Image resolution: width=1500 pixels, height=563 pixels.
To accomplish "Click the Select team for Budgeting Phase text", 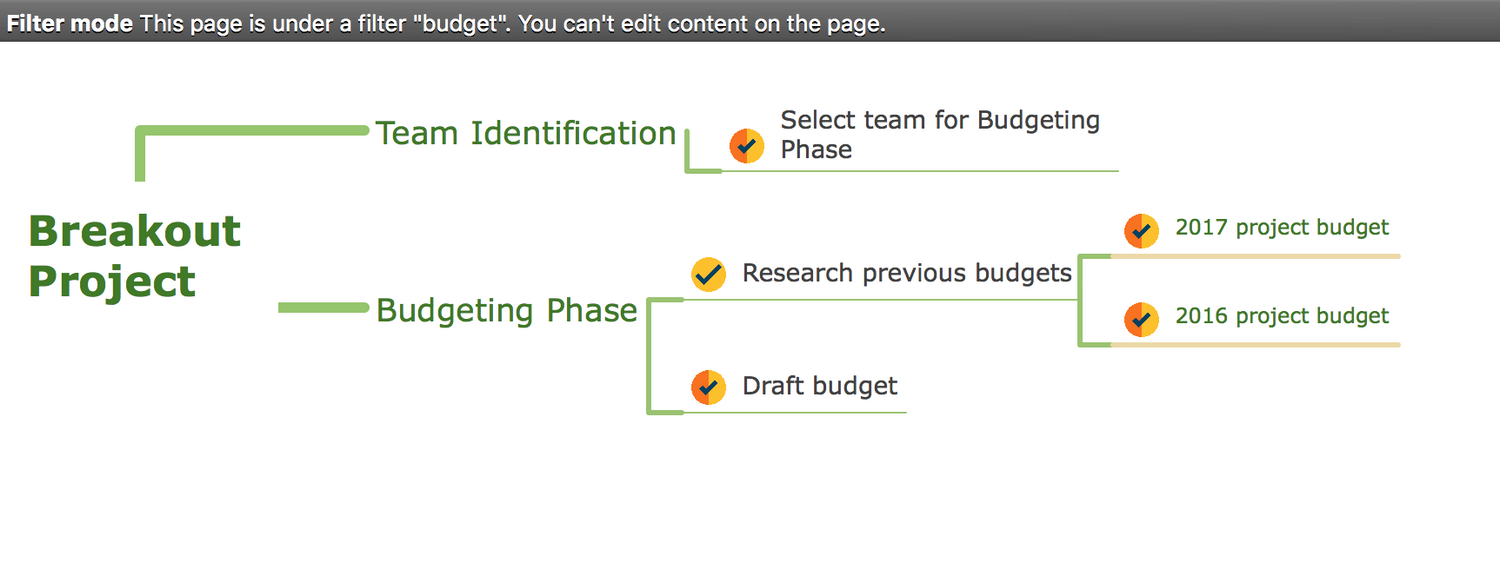I will click(940, 135).
